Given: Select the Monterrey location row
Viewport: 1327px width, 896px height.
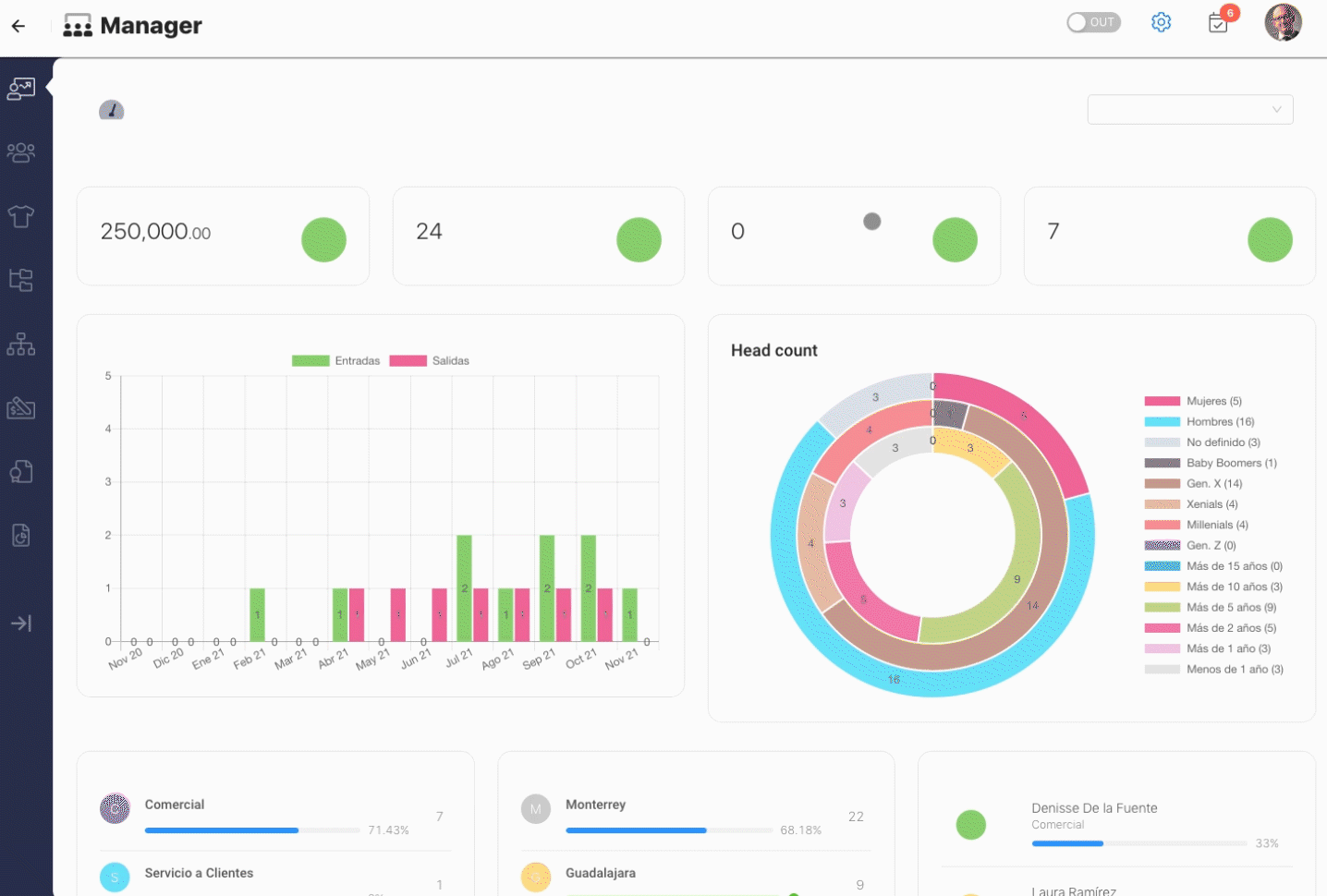Looking at the screenshot, I should tap(696, 817).
